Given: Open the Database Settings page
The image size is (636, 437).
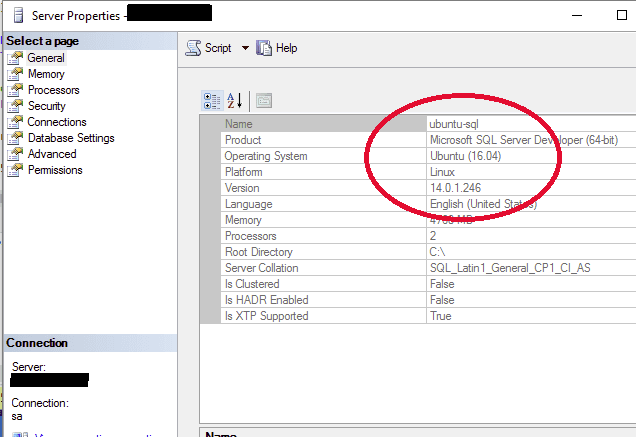Looking at the screenshot, I should tap(71, 138).
